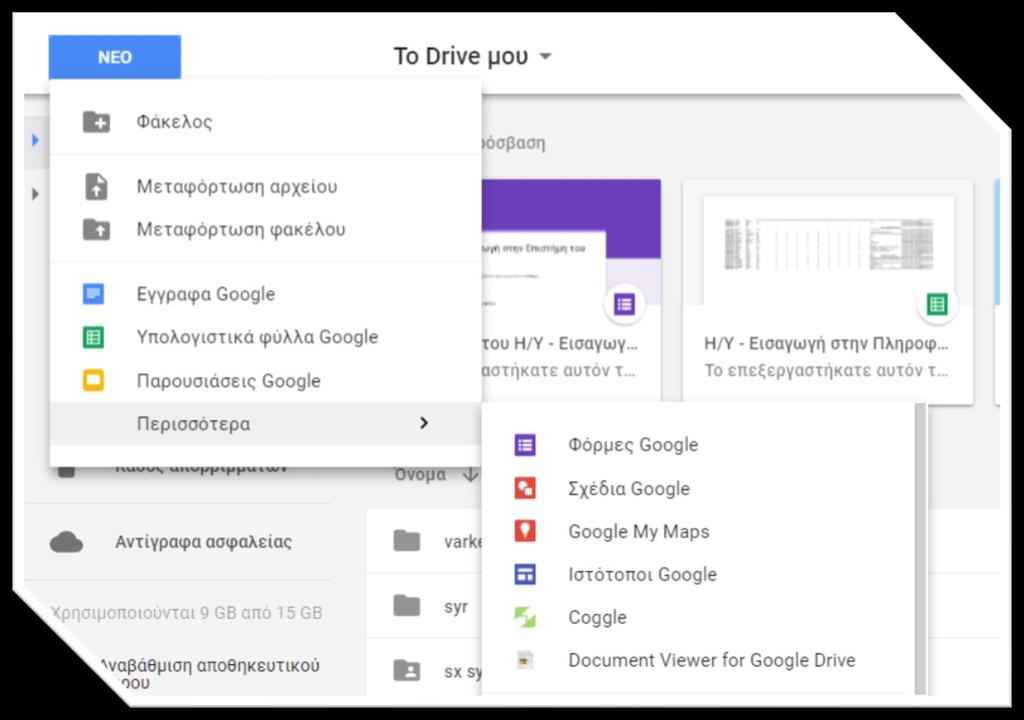Open the purple Forms file thumbnail
This screenshot has height=720, width=1024.
click(x=571, y=242)
